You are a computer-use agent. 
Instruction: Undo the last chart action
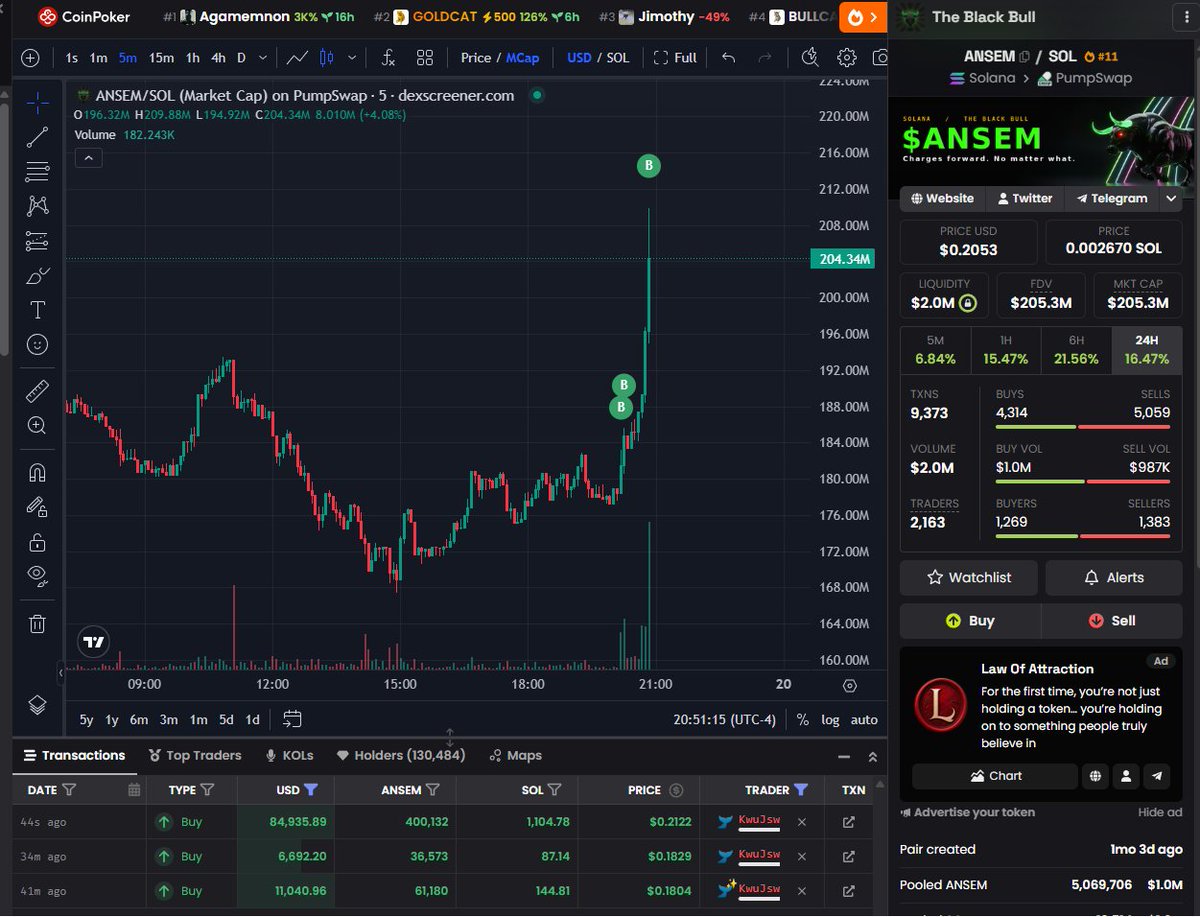(729, 58)
